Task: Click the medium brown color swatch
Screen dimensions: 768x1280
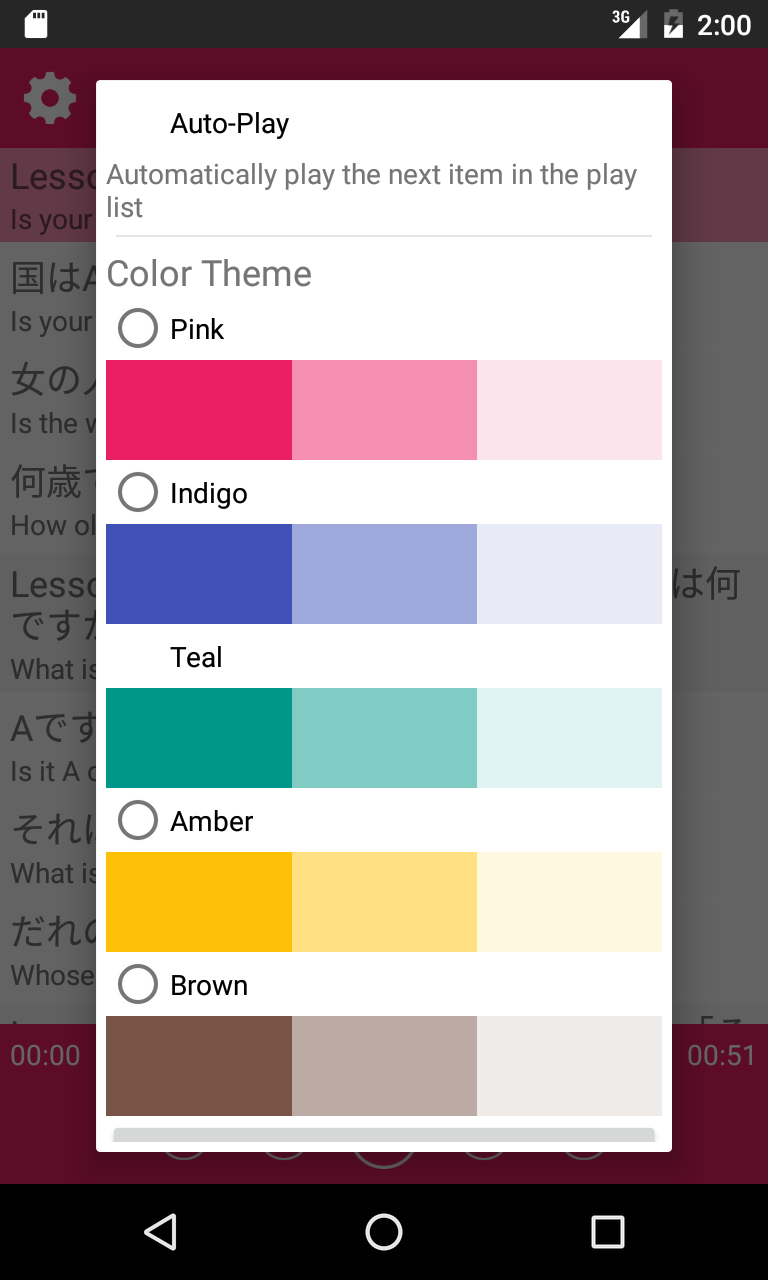Action: click(x=384, y=1066)
